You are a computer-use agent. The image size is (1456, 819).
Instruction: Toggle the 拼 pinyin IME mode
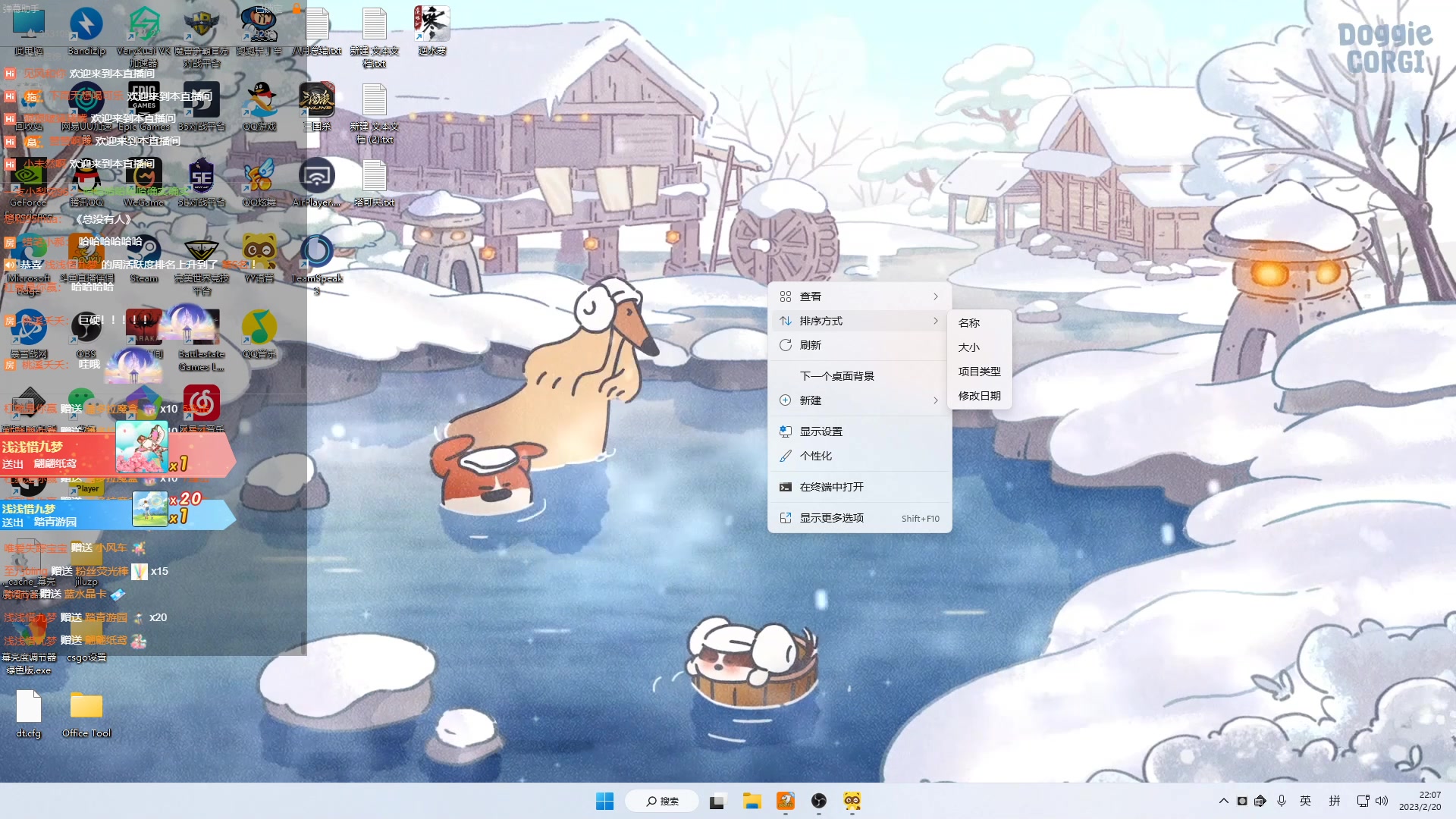point(1335,801)
